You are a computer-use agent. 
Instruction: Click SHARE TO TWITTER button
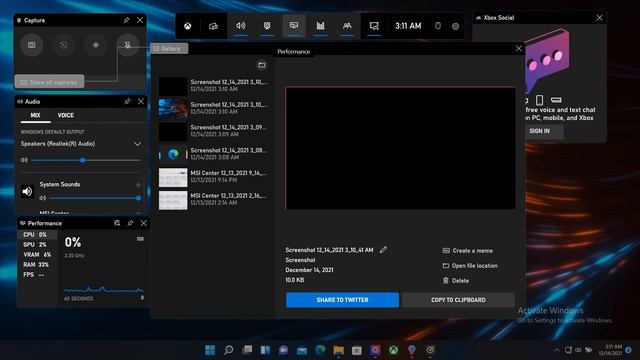tap(342, 300)
